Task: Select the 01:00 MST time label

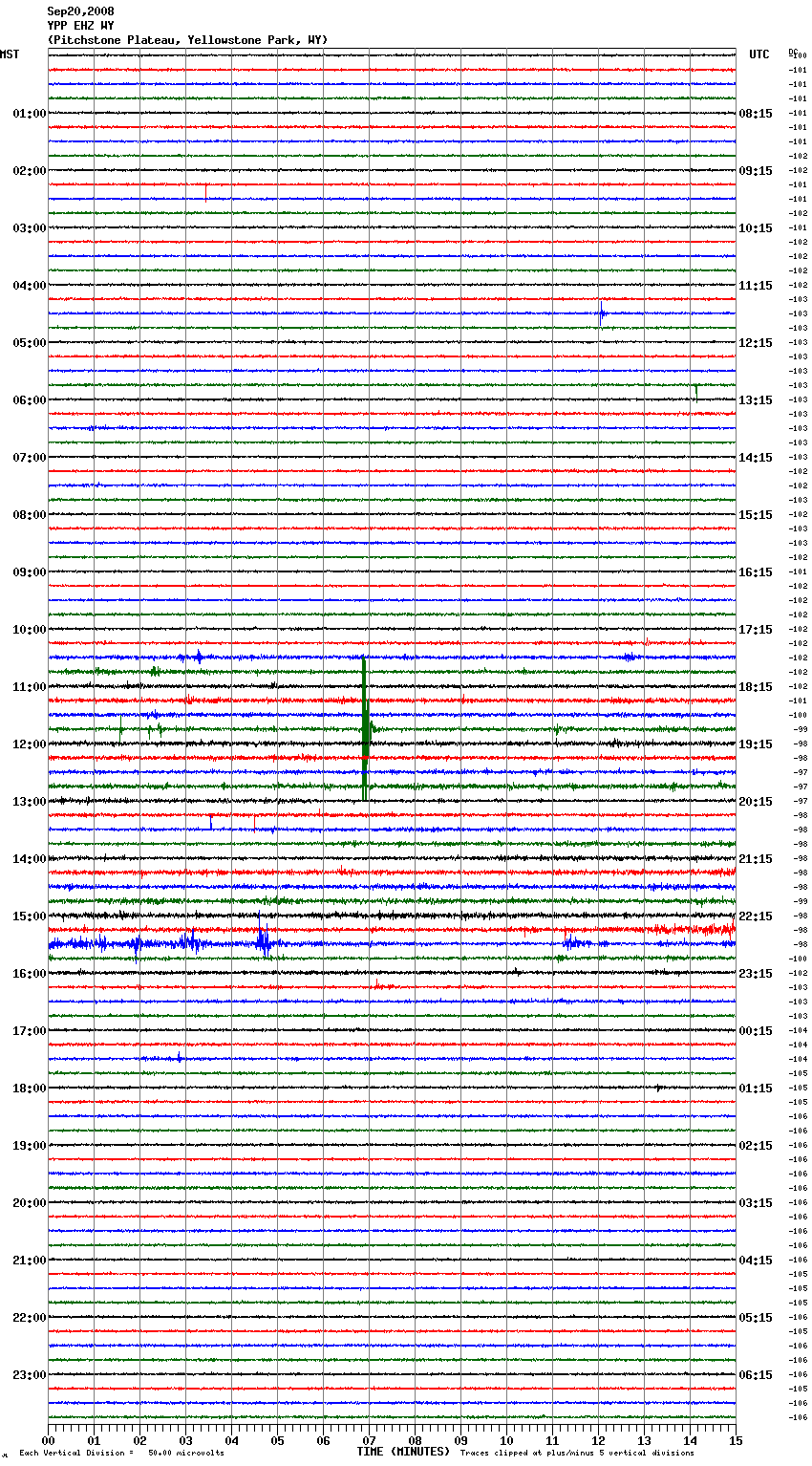Action: [x=30, y=114]
